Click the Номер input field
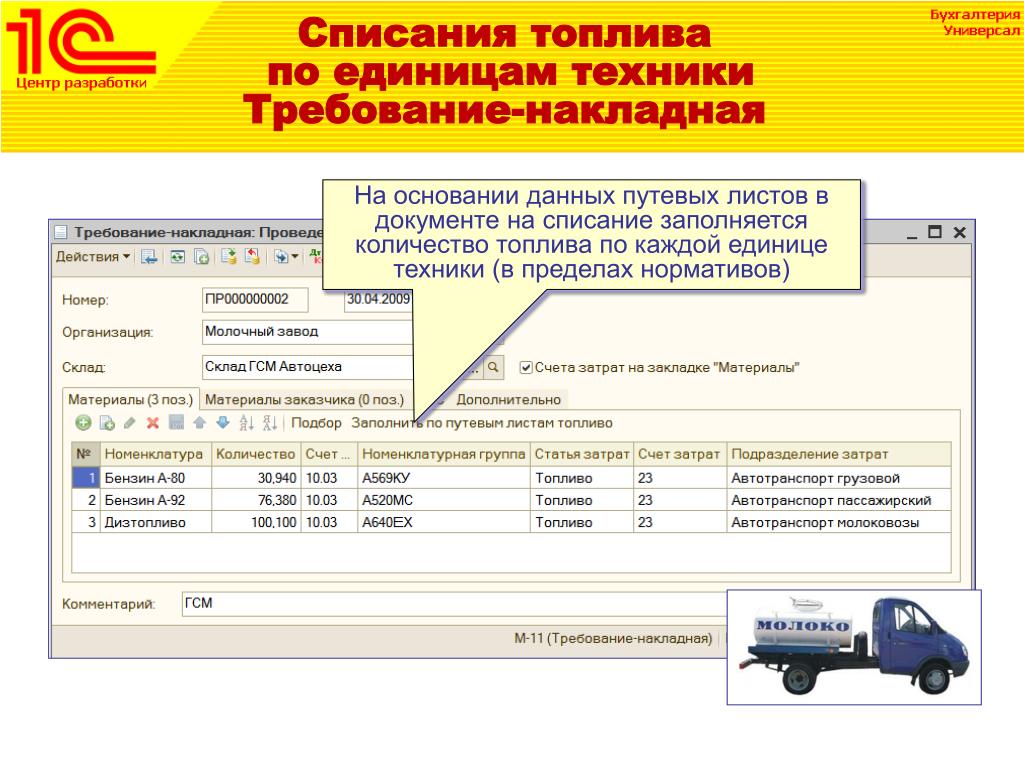The image size is (1024, 768). click(x=255, y=300)
